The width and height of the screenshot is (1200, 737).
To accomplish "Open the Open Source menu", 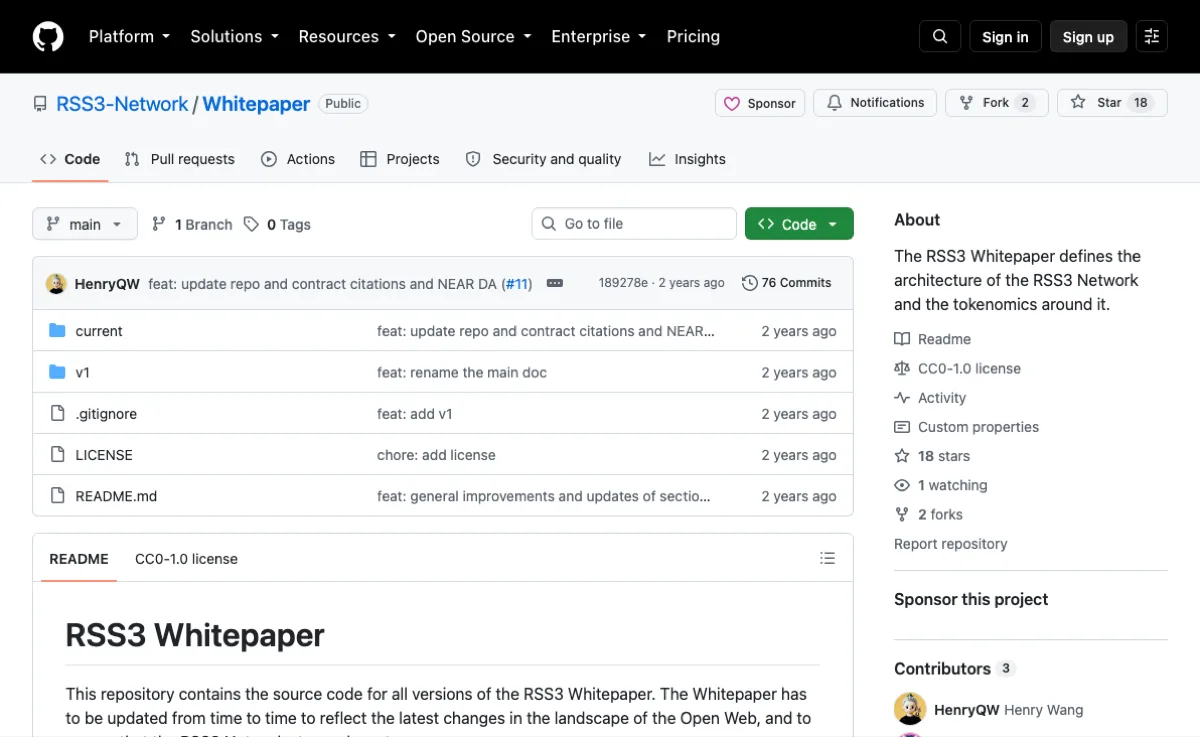I will pyautogui.click(x=473, y=36).
